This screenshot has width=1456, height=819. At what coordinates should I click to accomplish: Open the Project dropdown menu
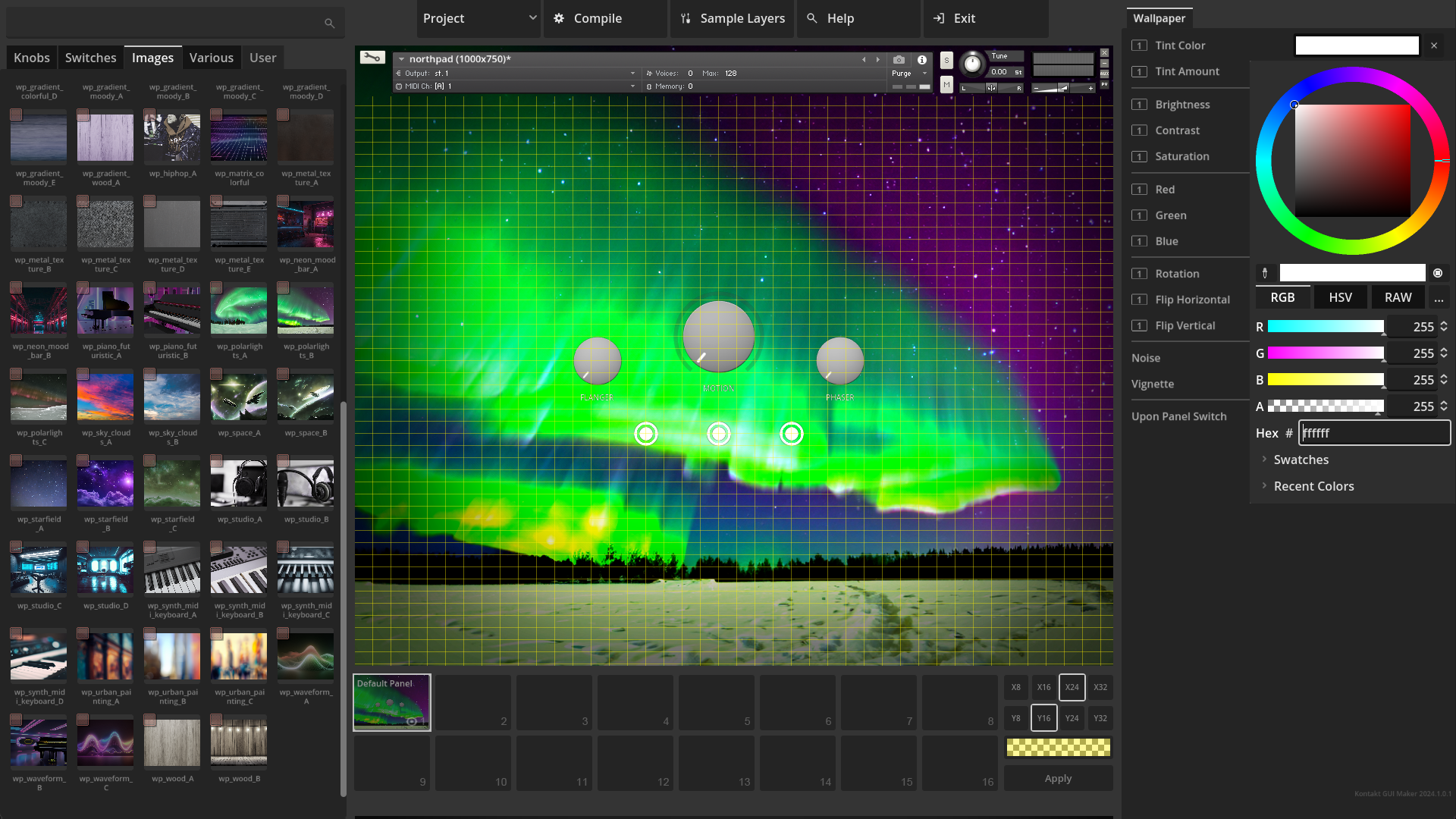(479, 18)
